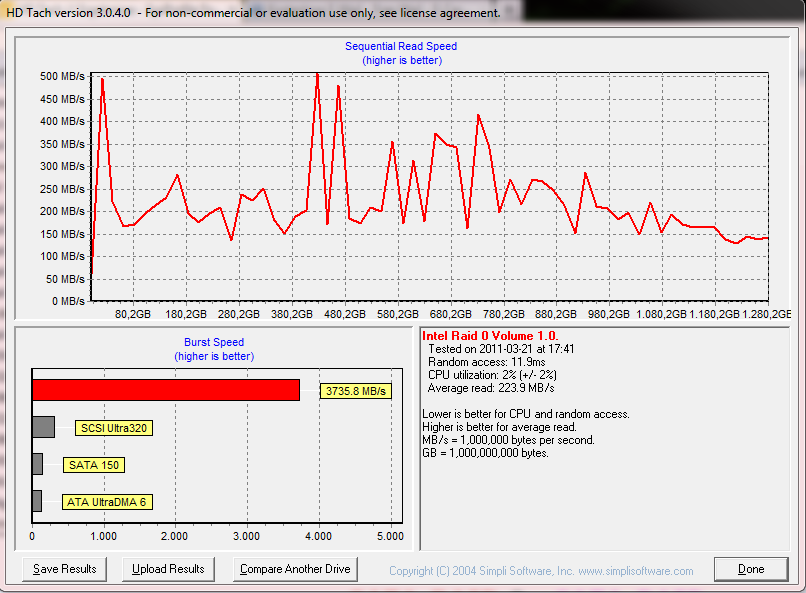806x593 pixels.
Task: Click the 5.000 burst axis label
Action: click(390, 536)
